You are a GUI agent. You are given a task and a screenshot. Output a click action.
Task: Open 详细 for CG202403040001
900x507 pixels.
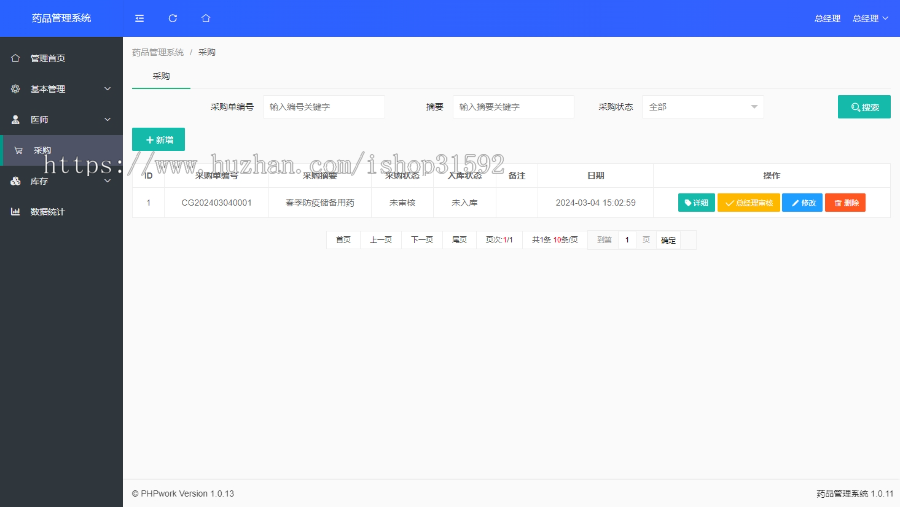(x=696, y=203)
